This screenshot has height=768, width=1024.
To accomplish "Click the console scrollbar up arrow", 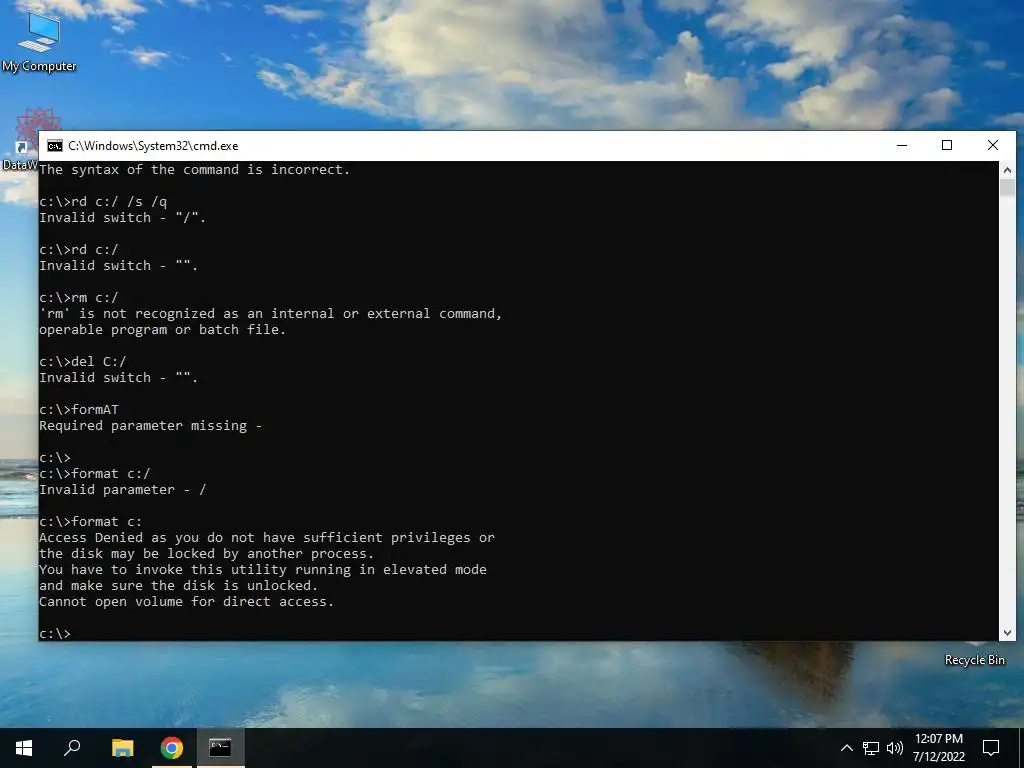I will tap(1007, 170).
